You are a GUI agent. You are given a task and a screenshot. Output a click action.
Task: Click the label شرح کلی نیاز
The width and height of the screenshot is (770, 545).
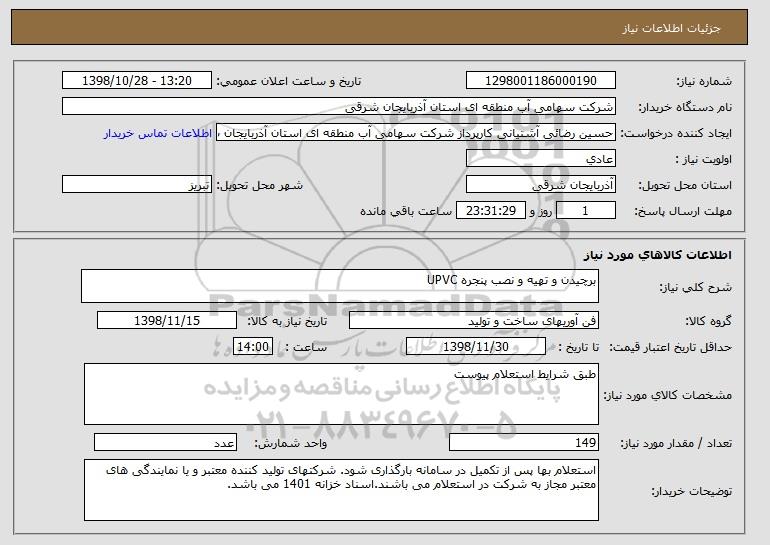click(x=695, y=288)
